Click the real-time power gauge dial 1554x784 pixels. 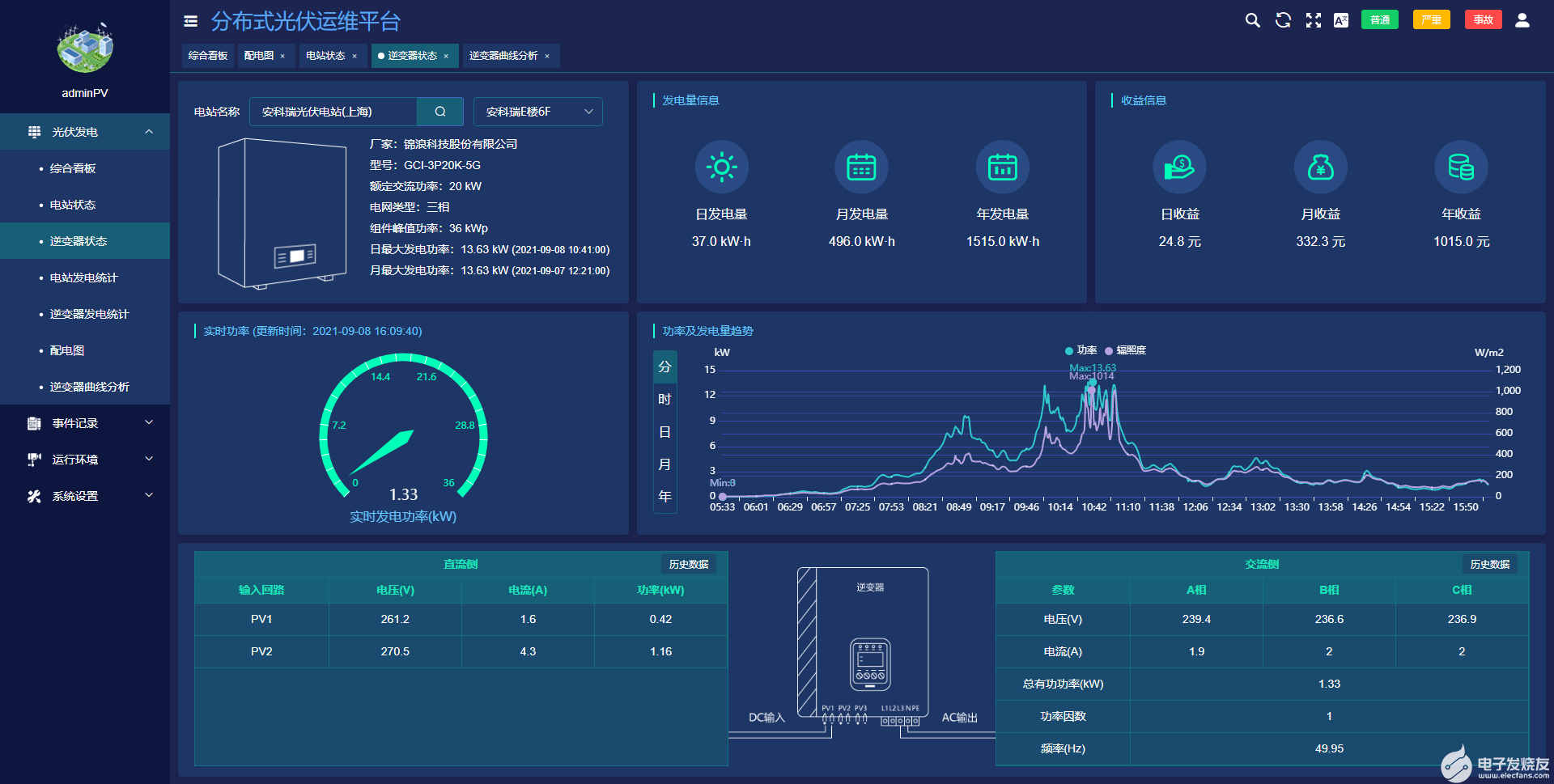coord(403,427)
